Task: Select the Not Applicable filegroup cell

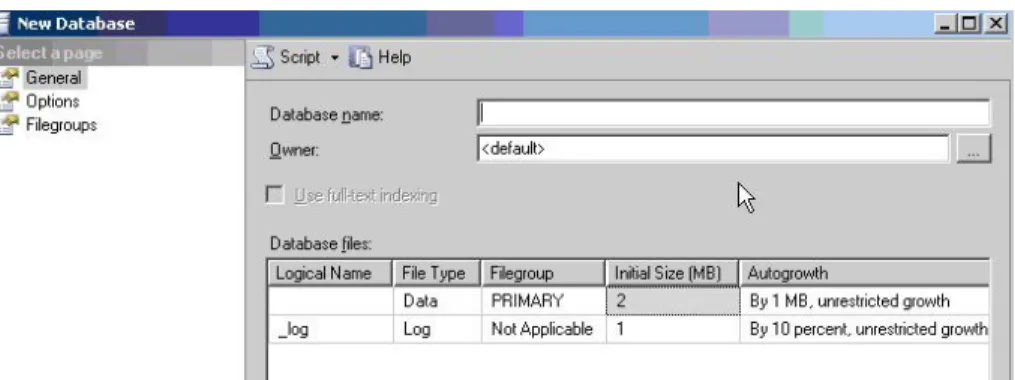Action: point(543,330)
